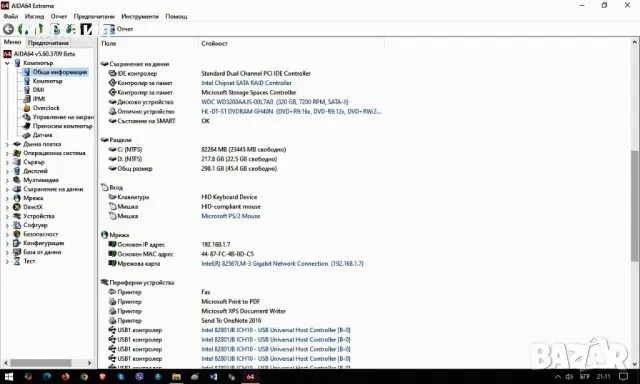This screenshot has width=640, height=384.
Task: Click the Конфигурация icon
Action: click(17, 243)
